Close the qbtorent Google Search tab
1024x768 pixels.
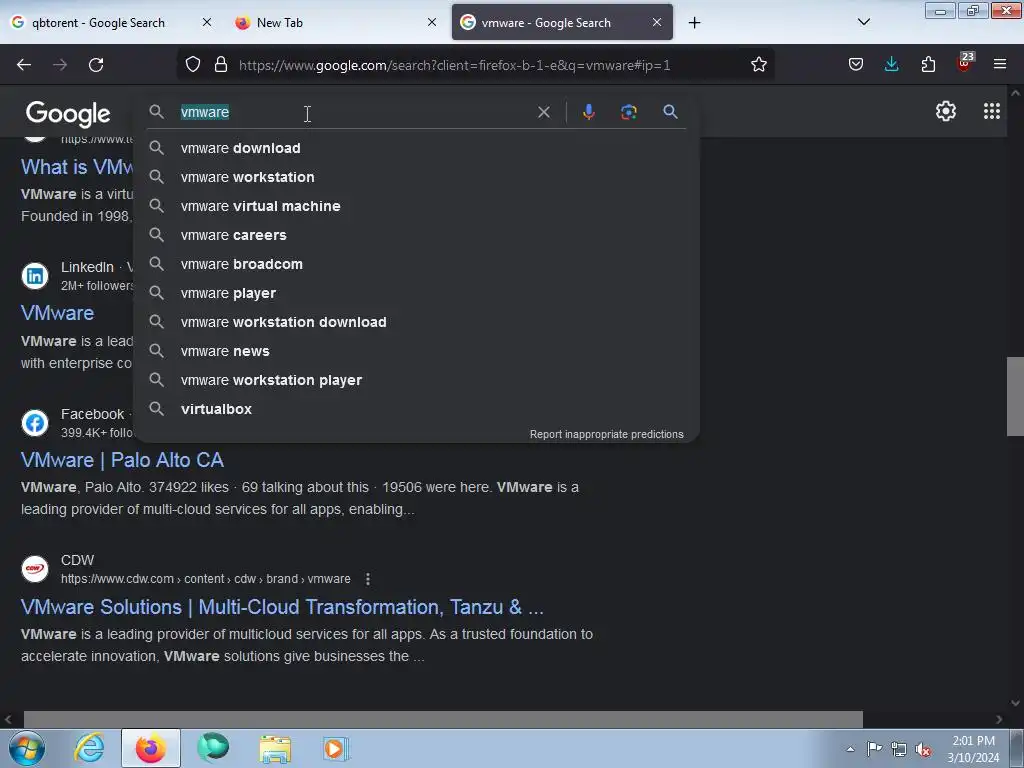(x=206, y=22)
